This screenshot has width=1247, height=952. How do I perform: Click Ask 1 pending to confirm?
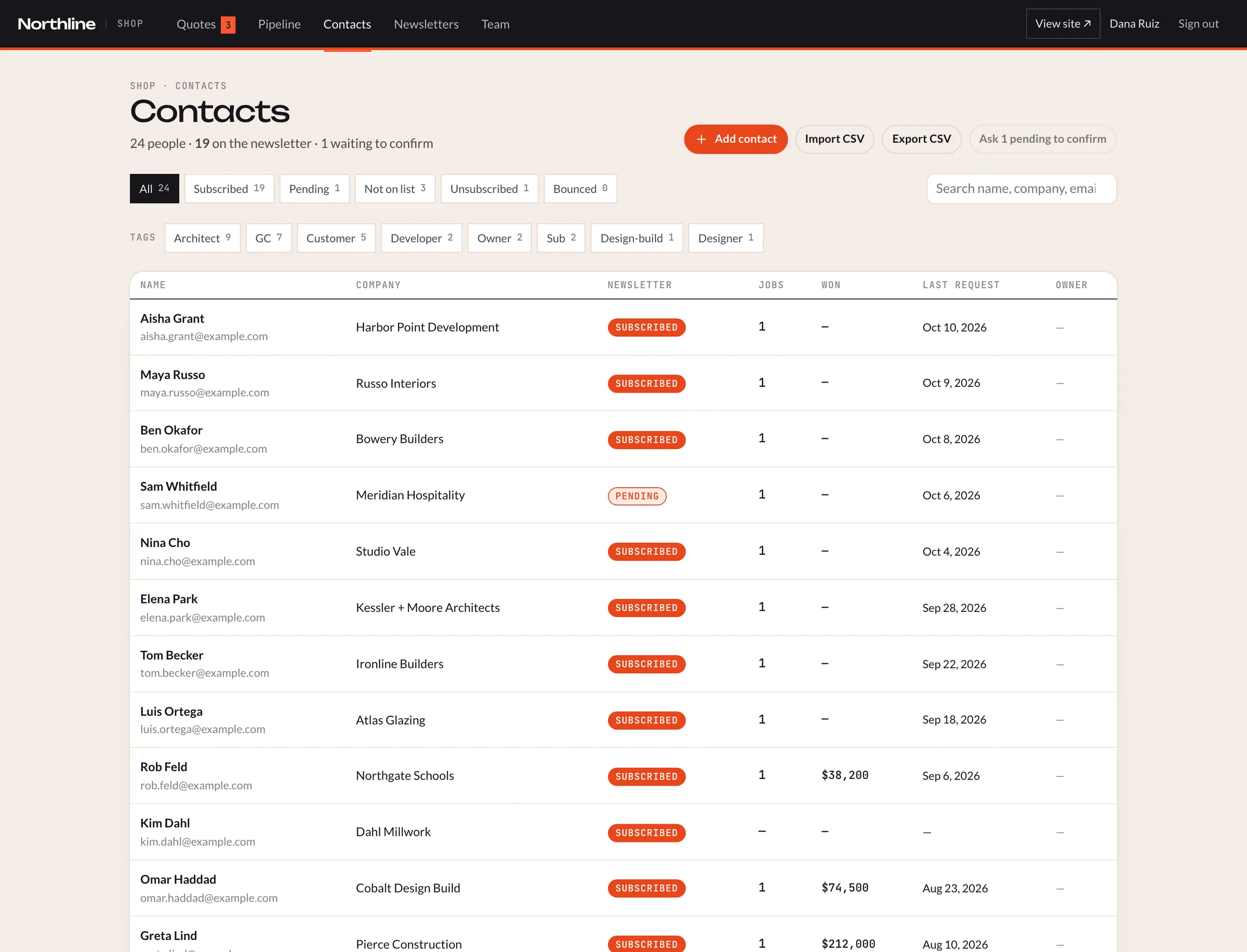click(1042, 139)
